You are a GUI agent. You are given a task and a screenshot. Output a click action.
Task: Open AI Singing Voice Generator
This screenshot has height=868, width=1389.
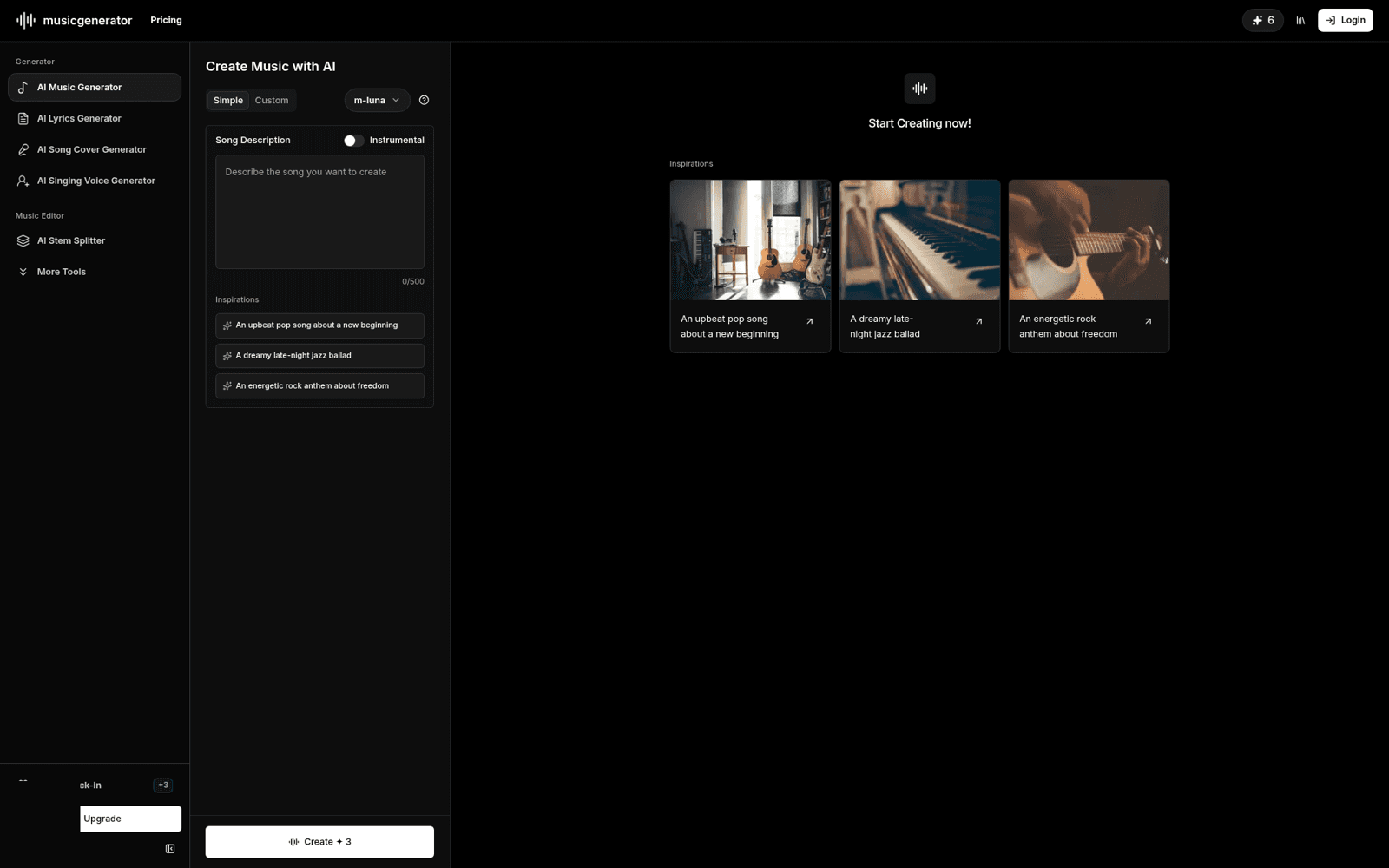[x=95, y=181]
